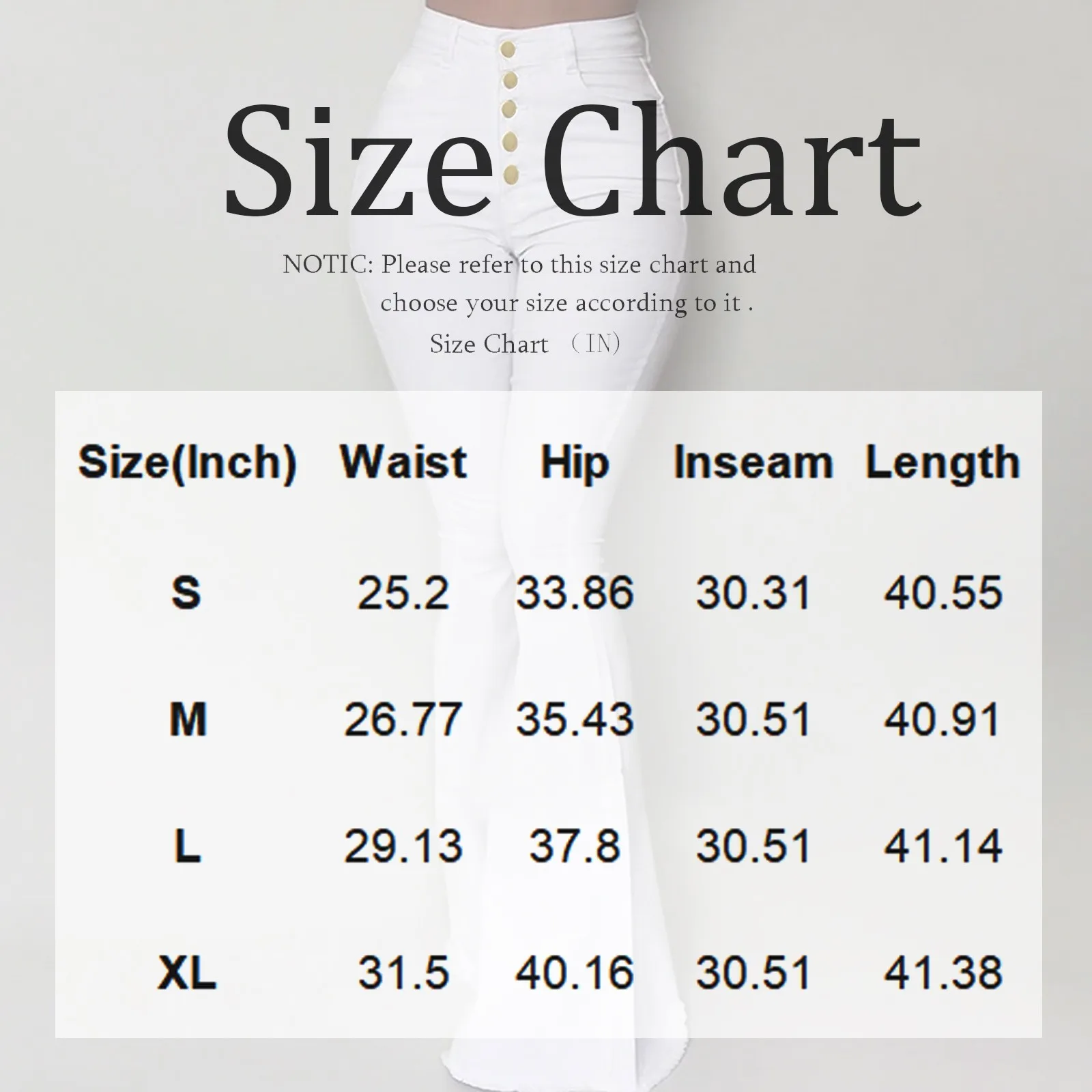Select the Waist column header
The image size is (1092, 1092).
[403, 462]
